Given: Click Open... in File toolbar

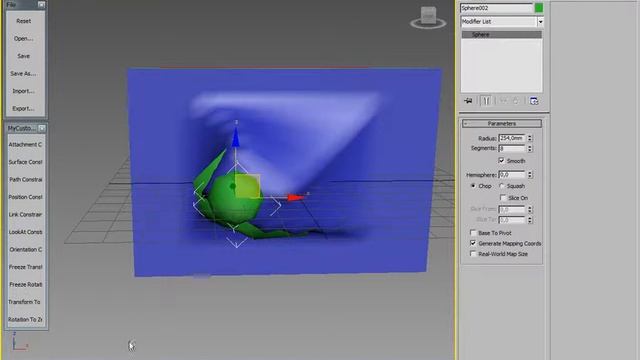Looking at the screenshot, I should [24, 38].
